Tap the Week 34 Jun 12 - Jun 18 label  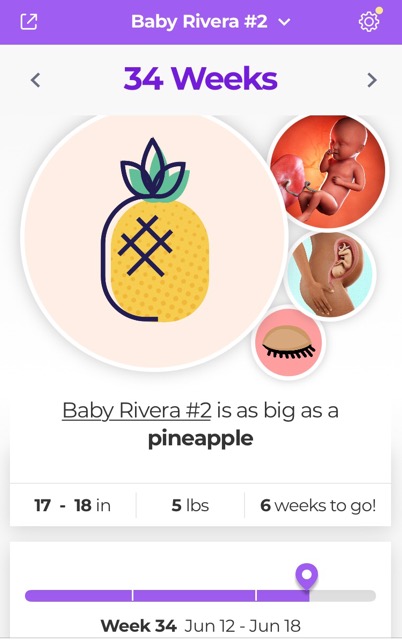[x=200, y=625]
